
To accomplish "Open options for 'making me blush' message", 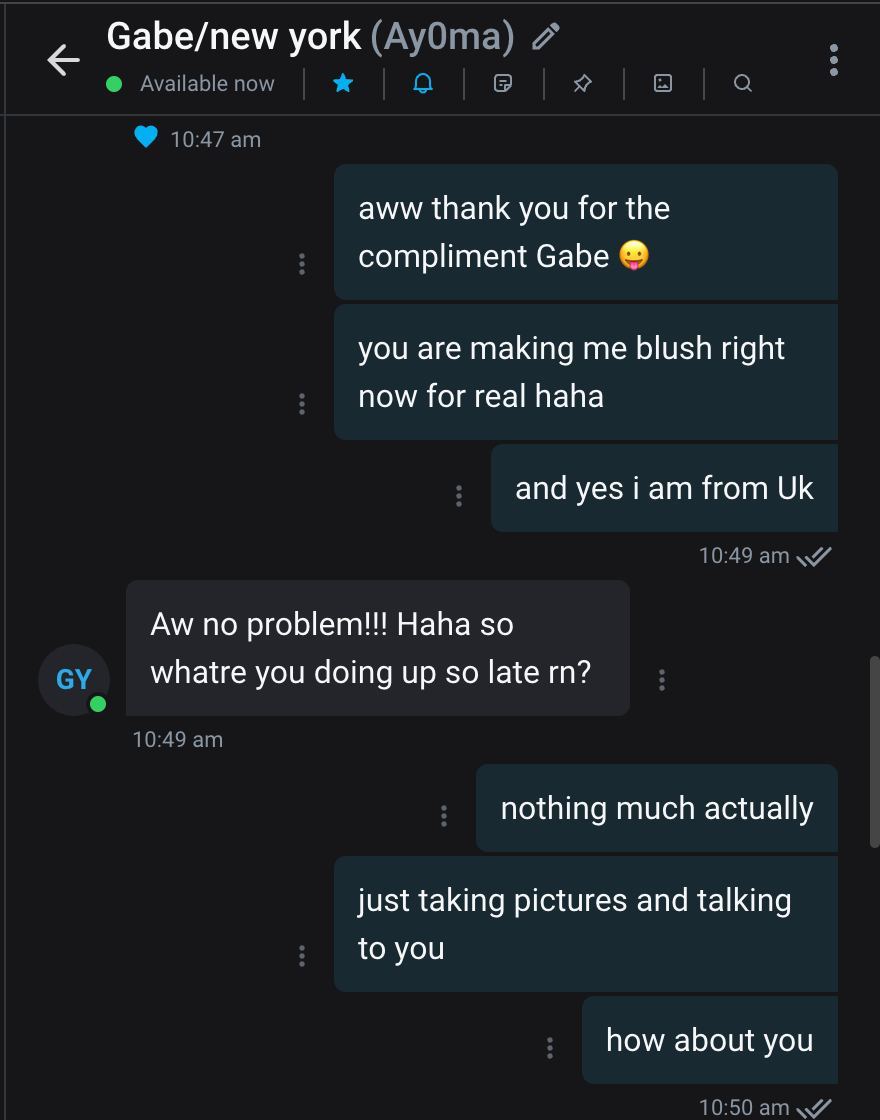I will click(x=302, y=404).
